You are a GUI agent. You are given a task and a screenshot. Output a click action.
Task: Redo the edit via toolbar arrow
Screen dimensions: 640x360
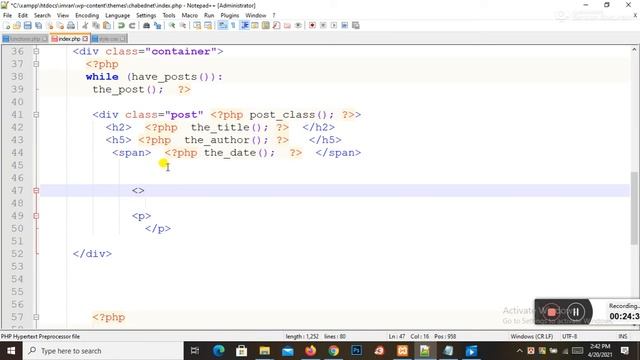132,25
